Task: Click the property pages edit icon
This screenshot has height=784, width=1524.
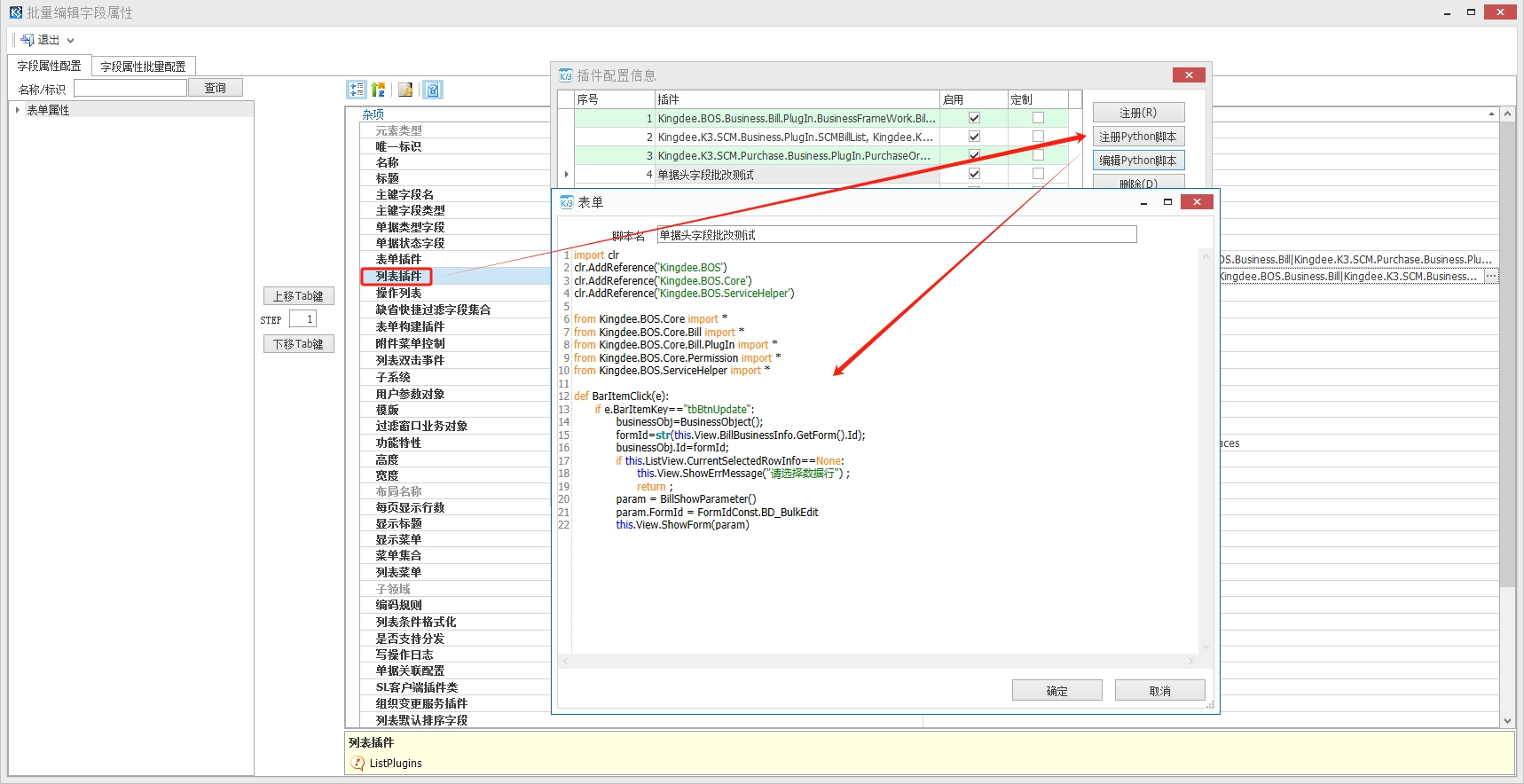Action: (405, 90)
